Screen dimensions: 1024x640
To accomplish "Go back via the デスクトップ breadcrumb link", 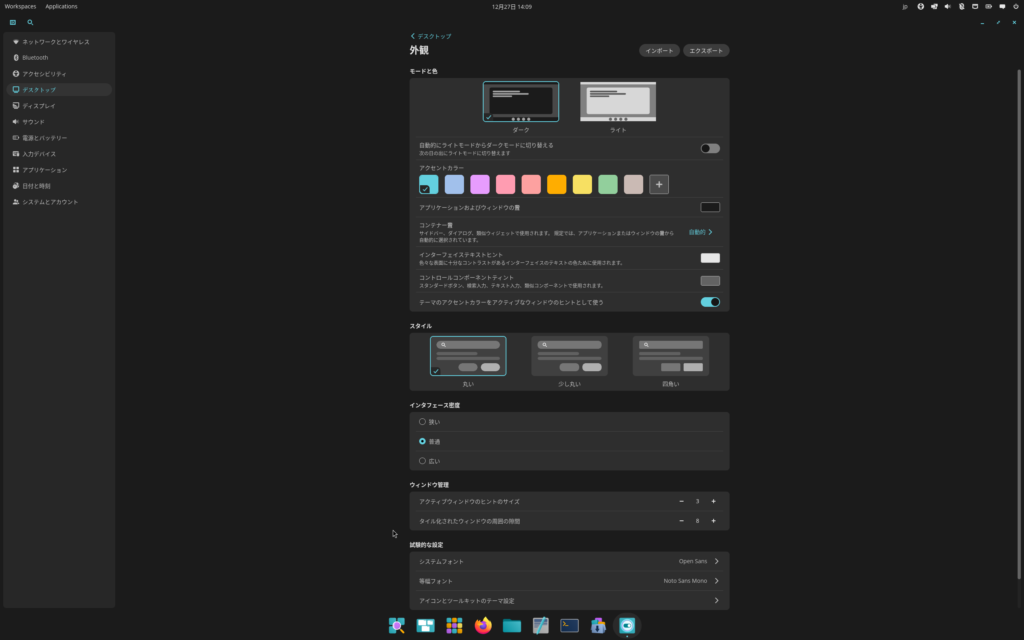I will click(431, 36).
